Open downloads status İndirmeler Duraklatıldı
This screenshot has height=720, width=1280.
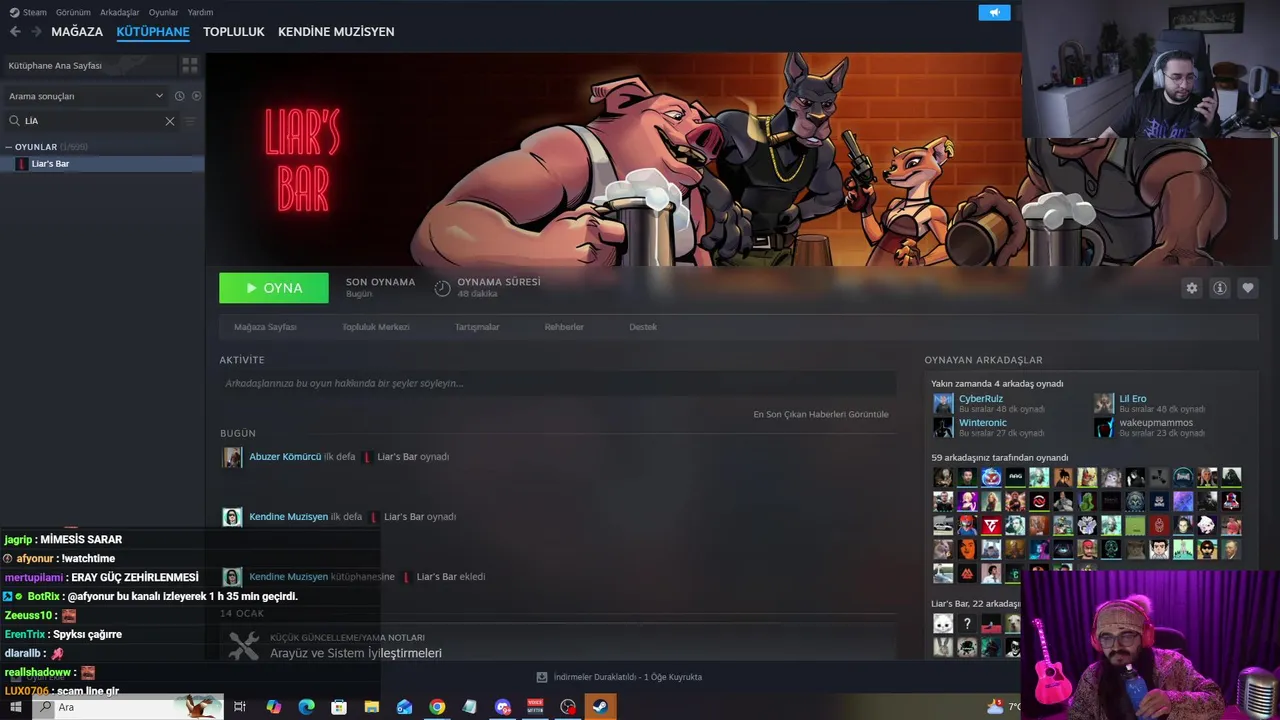[x=628, y=677]
